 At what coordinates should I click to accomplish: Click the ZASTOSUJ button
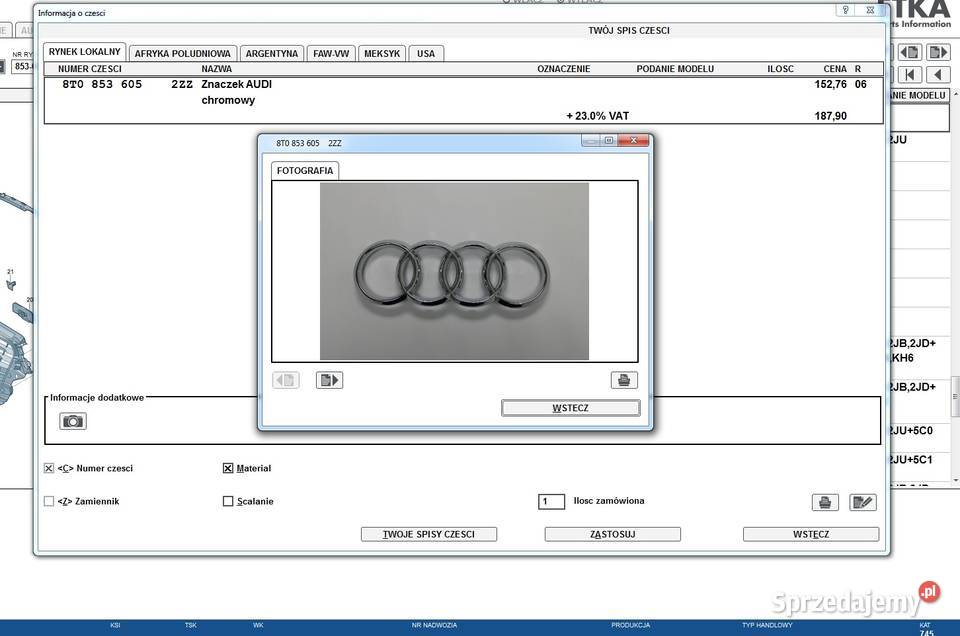tap(613, 534)
